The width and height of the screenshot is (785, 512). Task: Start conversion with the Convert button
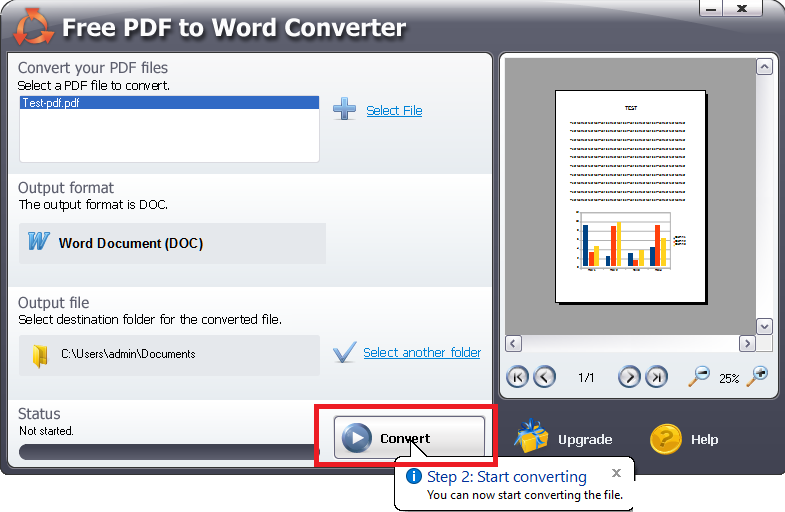(410, 437)
